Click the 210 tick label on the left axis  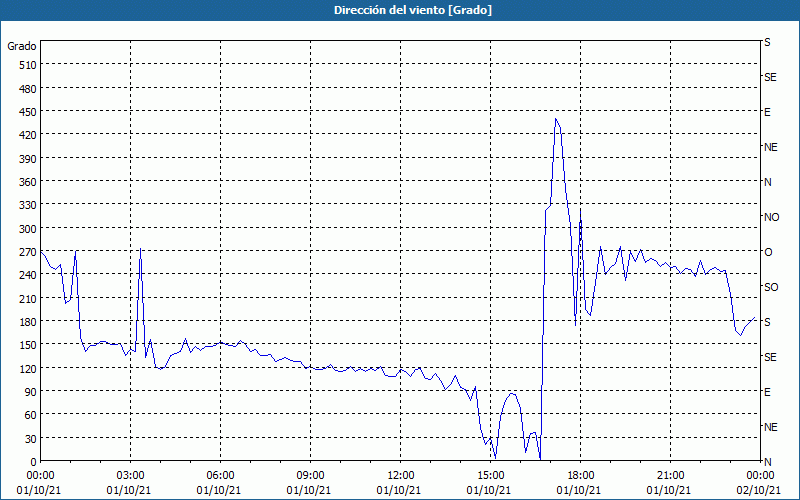(x=28, y=298)
